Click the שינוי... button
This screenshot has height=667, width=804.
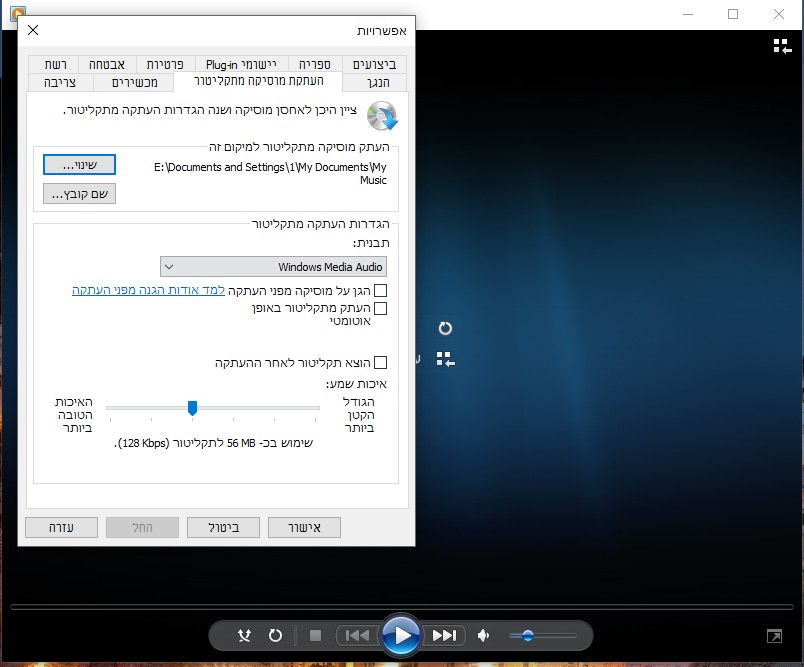coord(79,165)
